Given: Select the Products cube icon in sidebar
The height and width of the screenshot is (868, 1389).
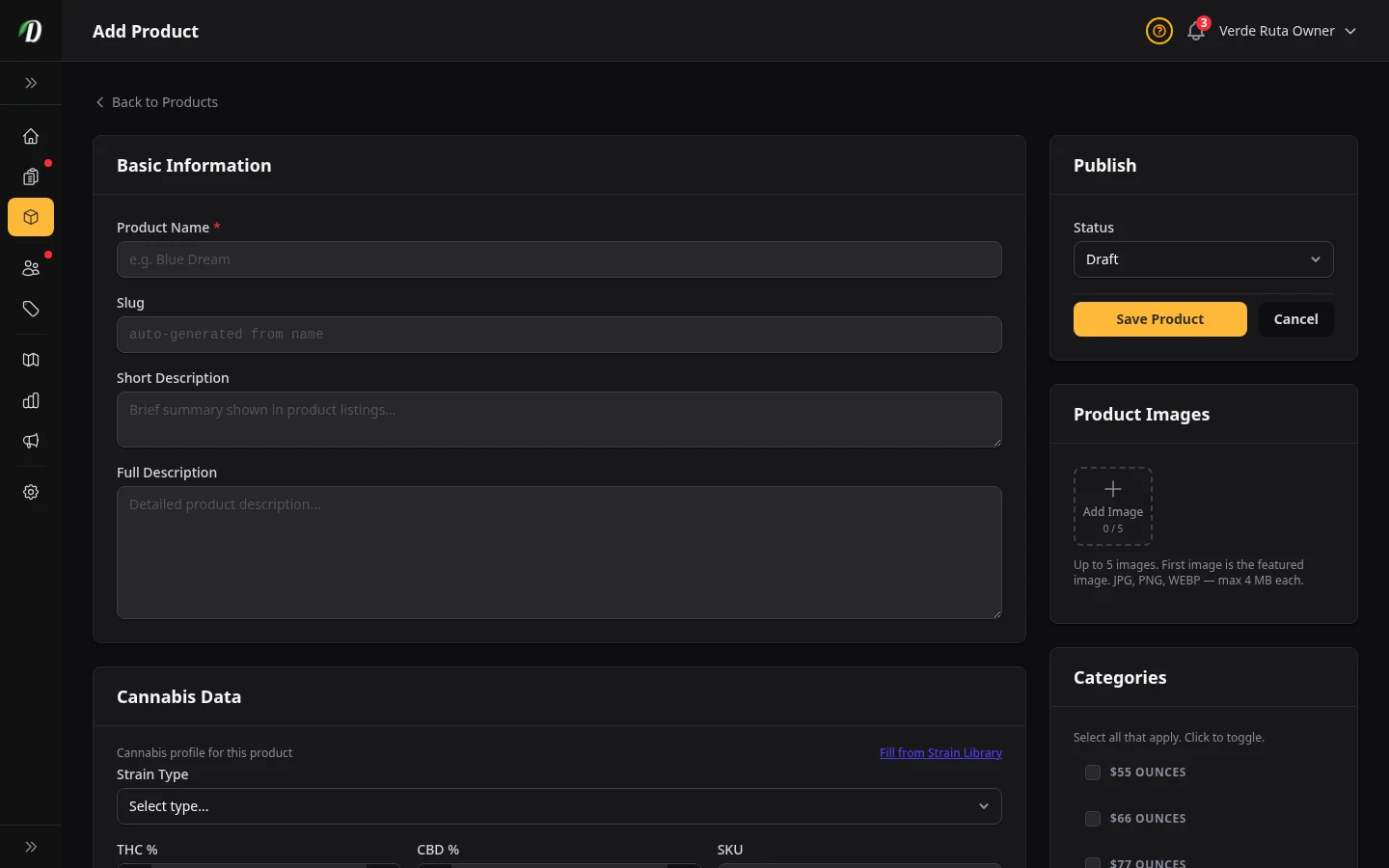Looking at the screenshot, I should pyautogui.click(x=31, y=217).
